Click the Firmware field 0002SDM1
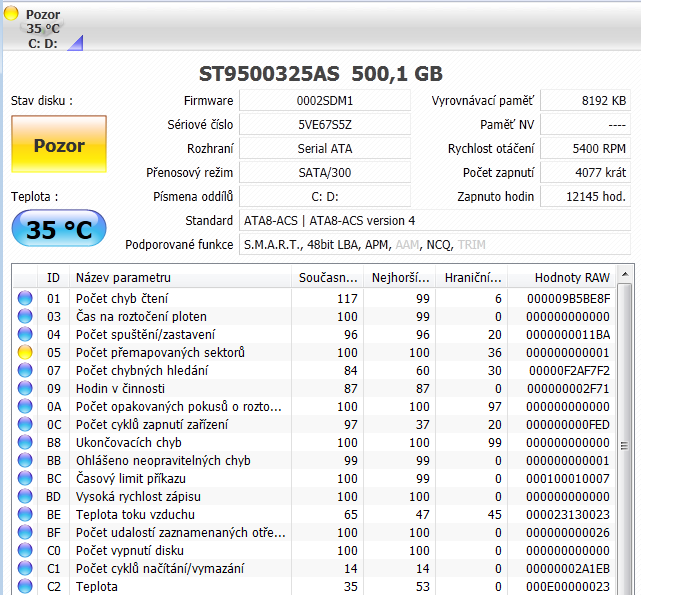The image size is (697, 595). (325, 100)
